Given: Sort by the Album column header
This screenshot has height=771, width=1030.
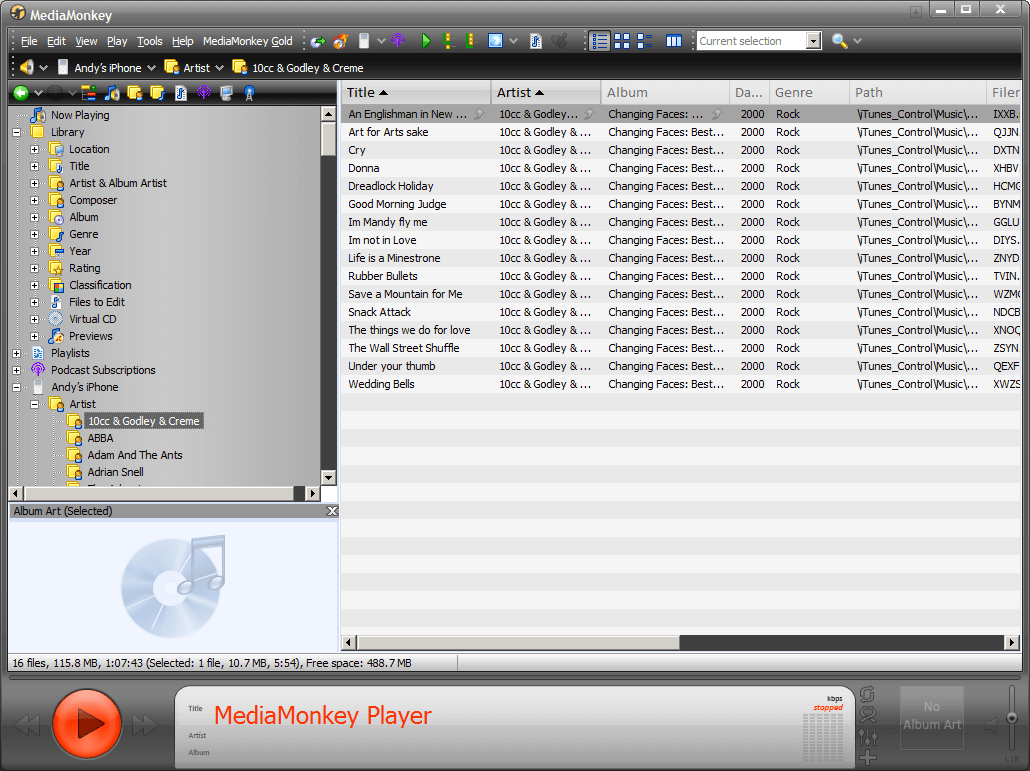Looking at the screenshot, I should [x=665, y=93].
